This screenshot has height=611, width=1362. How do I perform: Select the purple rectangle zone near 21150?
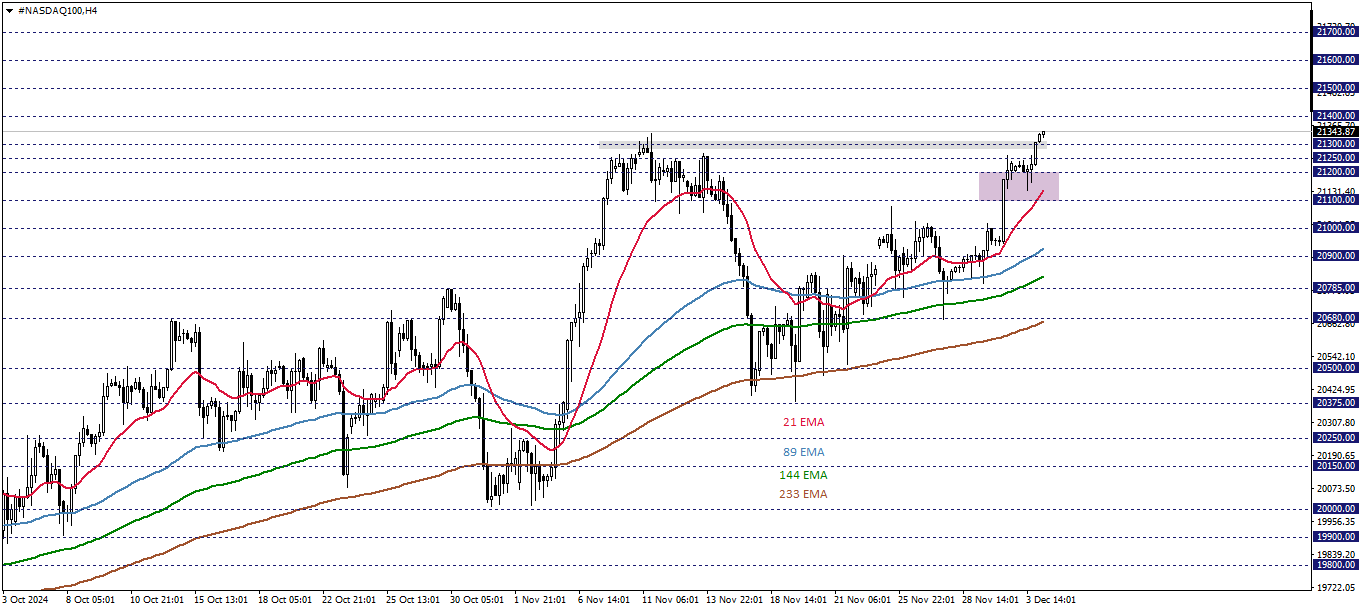pyautogui.click(x=1019, y=186)
